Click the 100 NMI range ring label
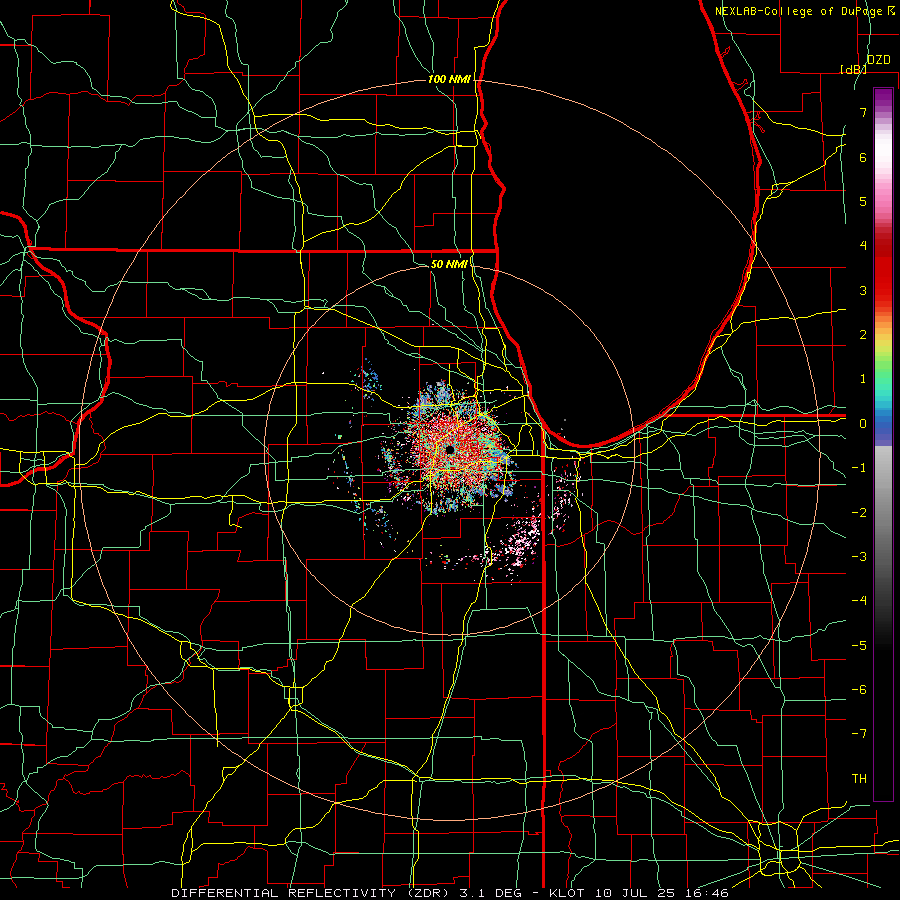The image size is (900, 900). (x=449, y=79)
